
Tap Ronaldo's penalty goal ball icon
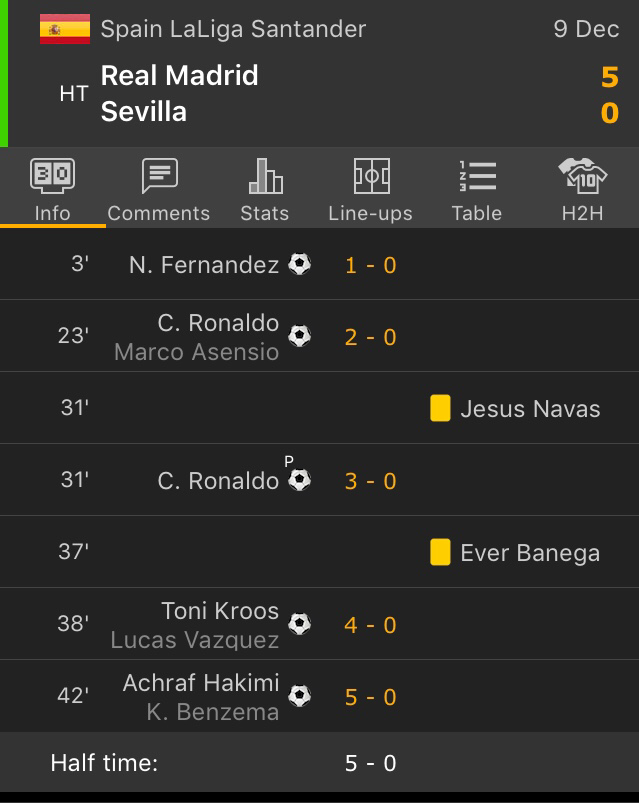tap(299, 480)
